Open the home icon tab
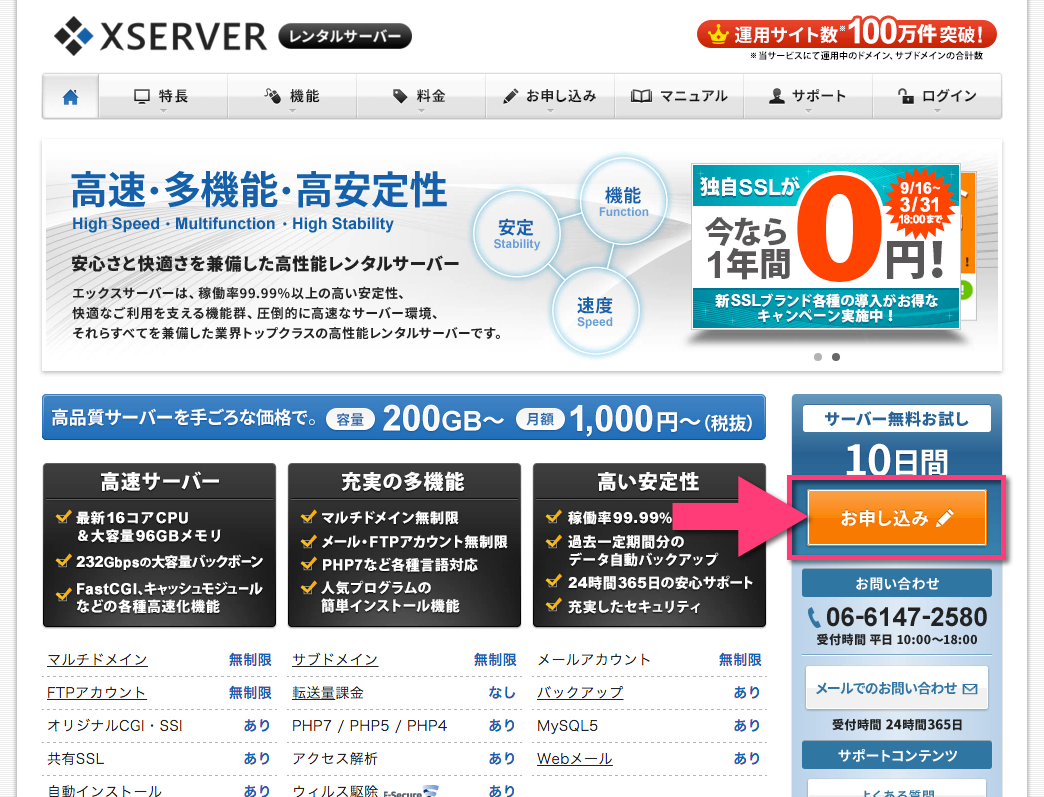The image size is (1044, 797). pos(71,97)
